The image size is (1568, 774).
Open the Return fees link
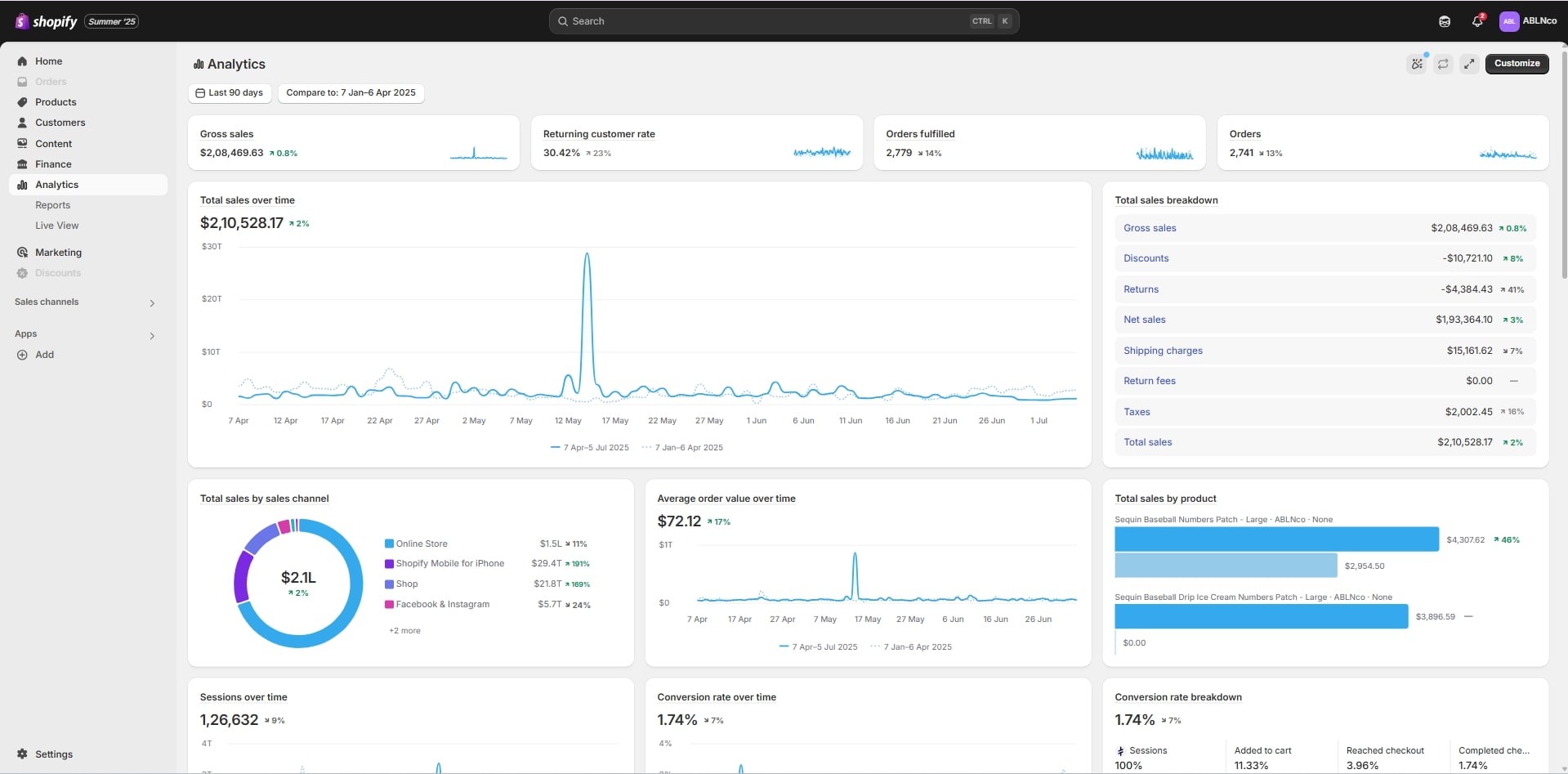[1149, 381]
